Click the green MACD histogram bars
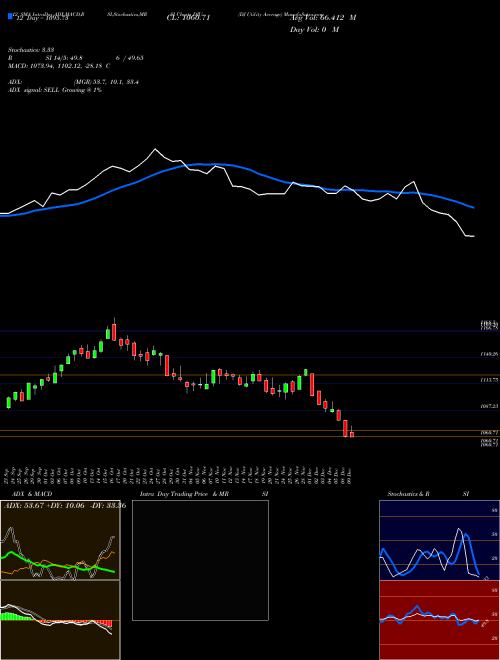The height and width of the screenshot is (660, 500). click(x=17, y=616)
